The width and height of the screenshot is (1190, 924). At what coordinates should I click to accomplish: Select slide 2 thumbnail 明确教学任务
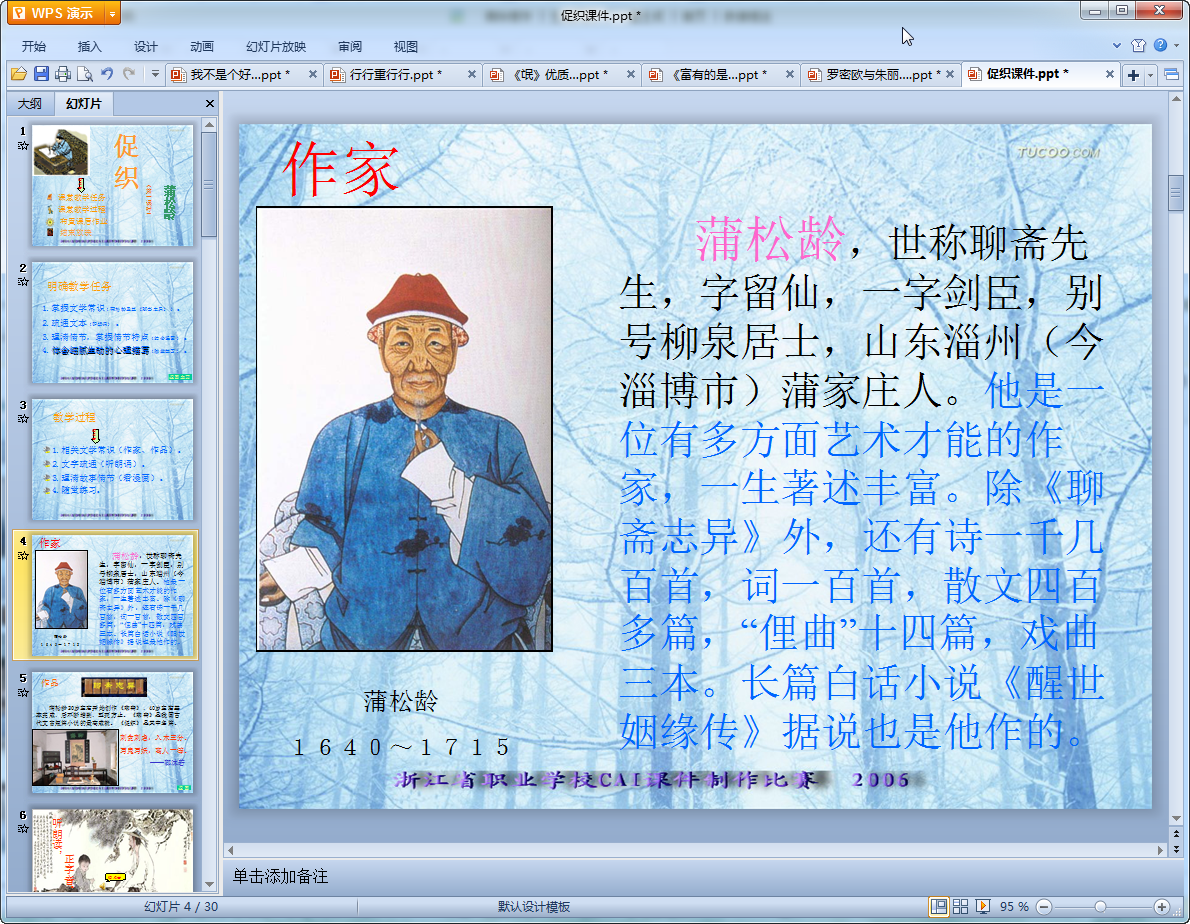pyautogui.click(x=112, y=322)
